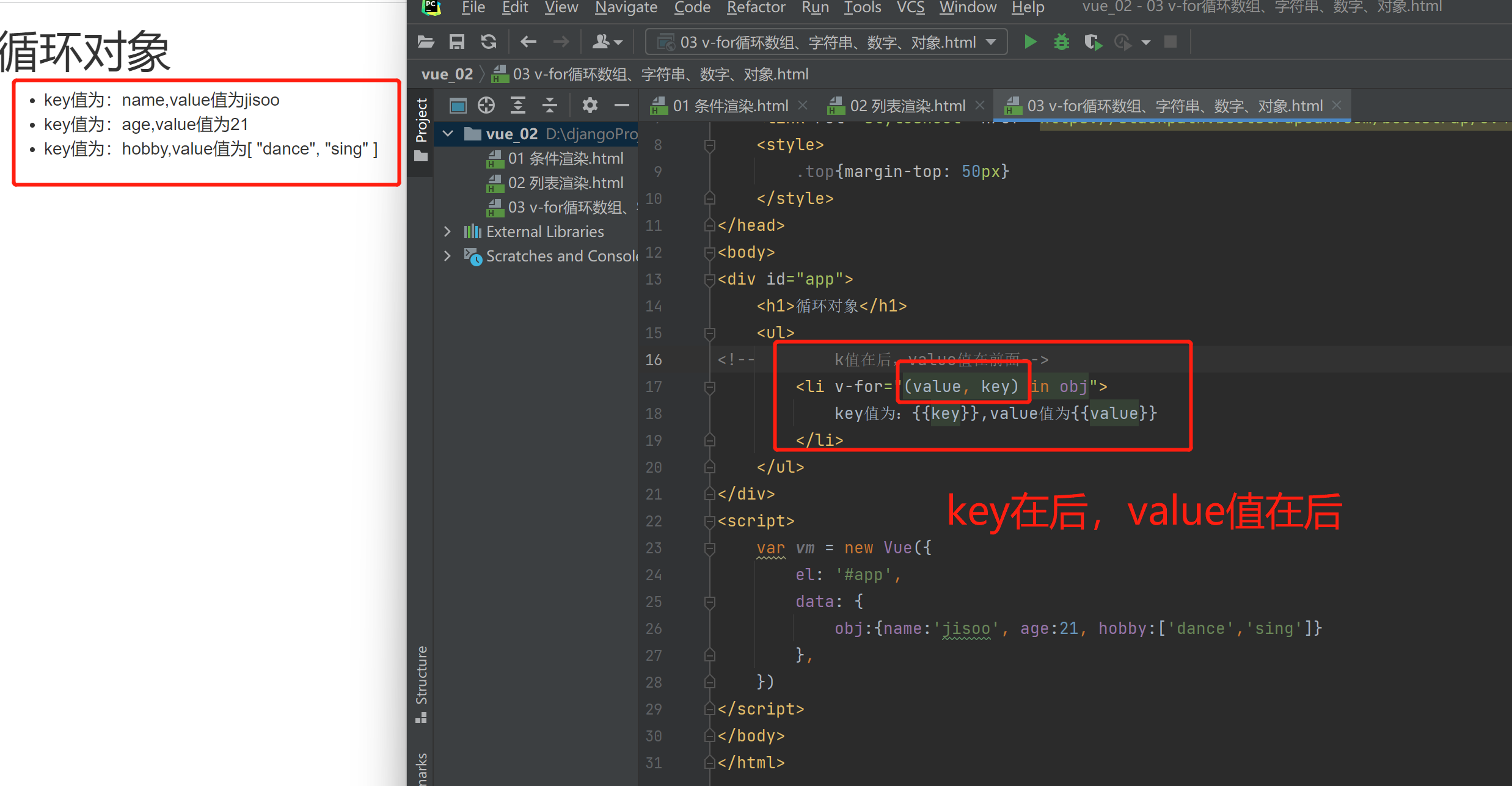Click the locate crosshair icon
The height and width of the screenshot is (786, 1512).
pos(486,106)
